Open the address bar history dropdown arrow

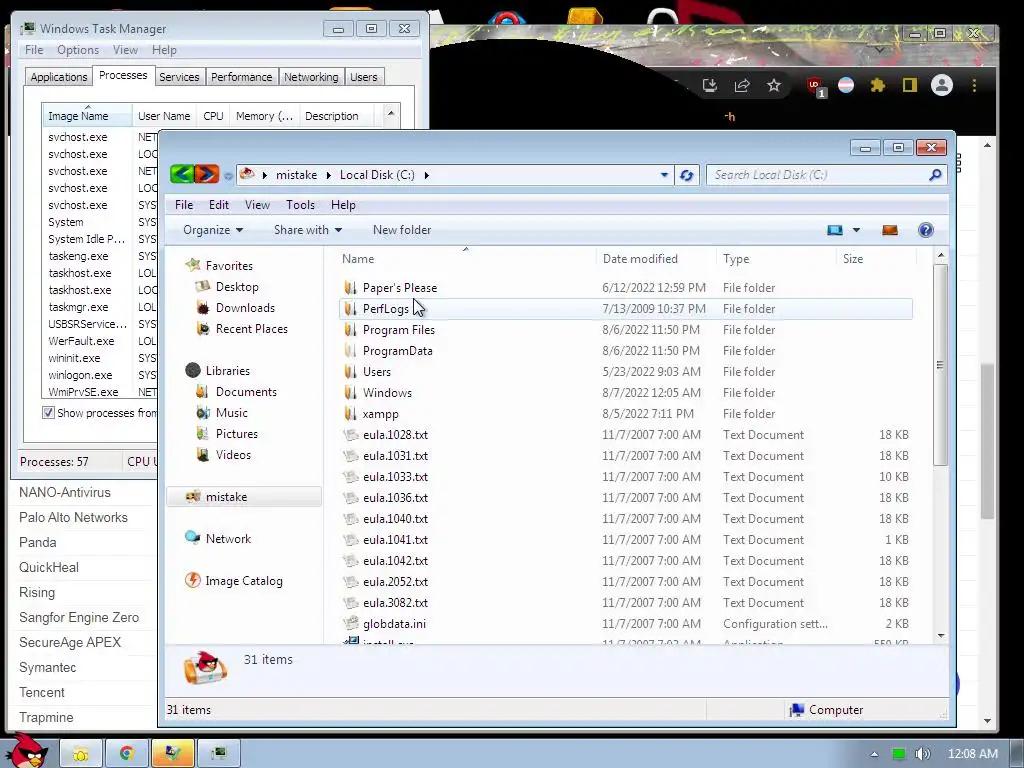click(664, 175)
